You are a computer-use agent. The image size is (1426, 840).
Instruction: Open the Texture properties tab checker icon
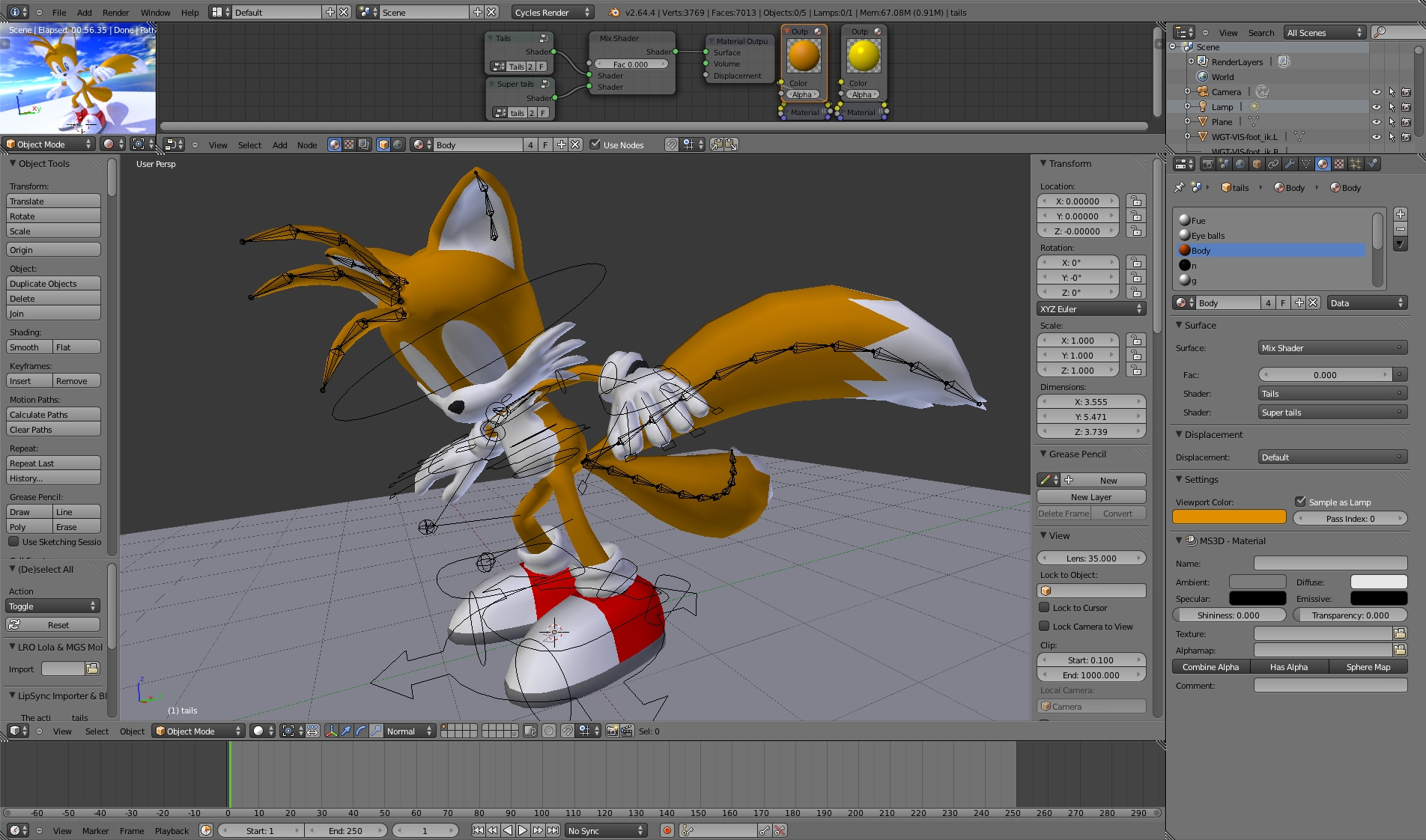pyautogui.click(x=1339, y=164)
